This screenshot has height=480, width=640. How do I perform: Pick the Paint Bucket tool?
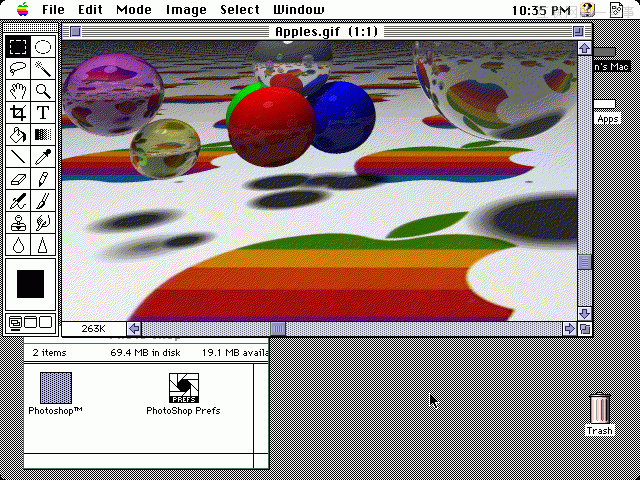point(18,134)
